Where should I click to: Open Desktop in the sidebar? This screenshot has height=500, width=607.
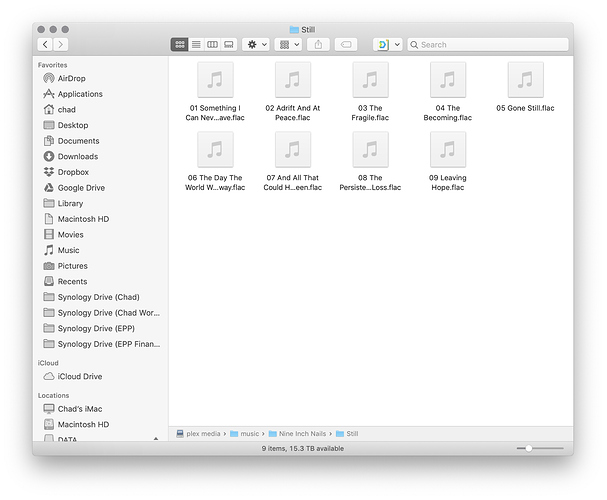point(101,125)
